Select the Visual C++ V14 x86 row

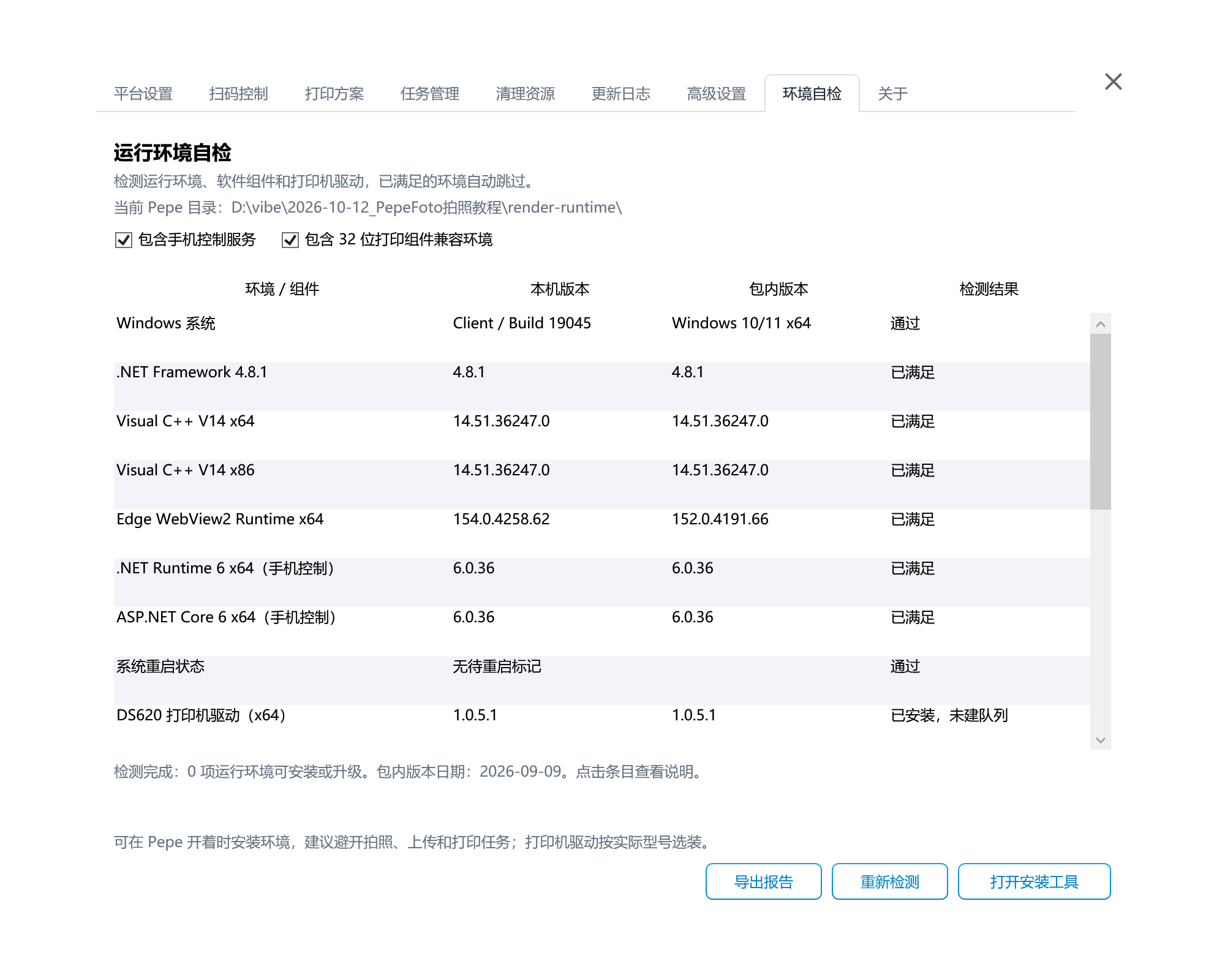coord(602,484)
